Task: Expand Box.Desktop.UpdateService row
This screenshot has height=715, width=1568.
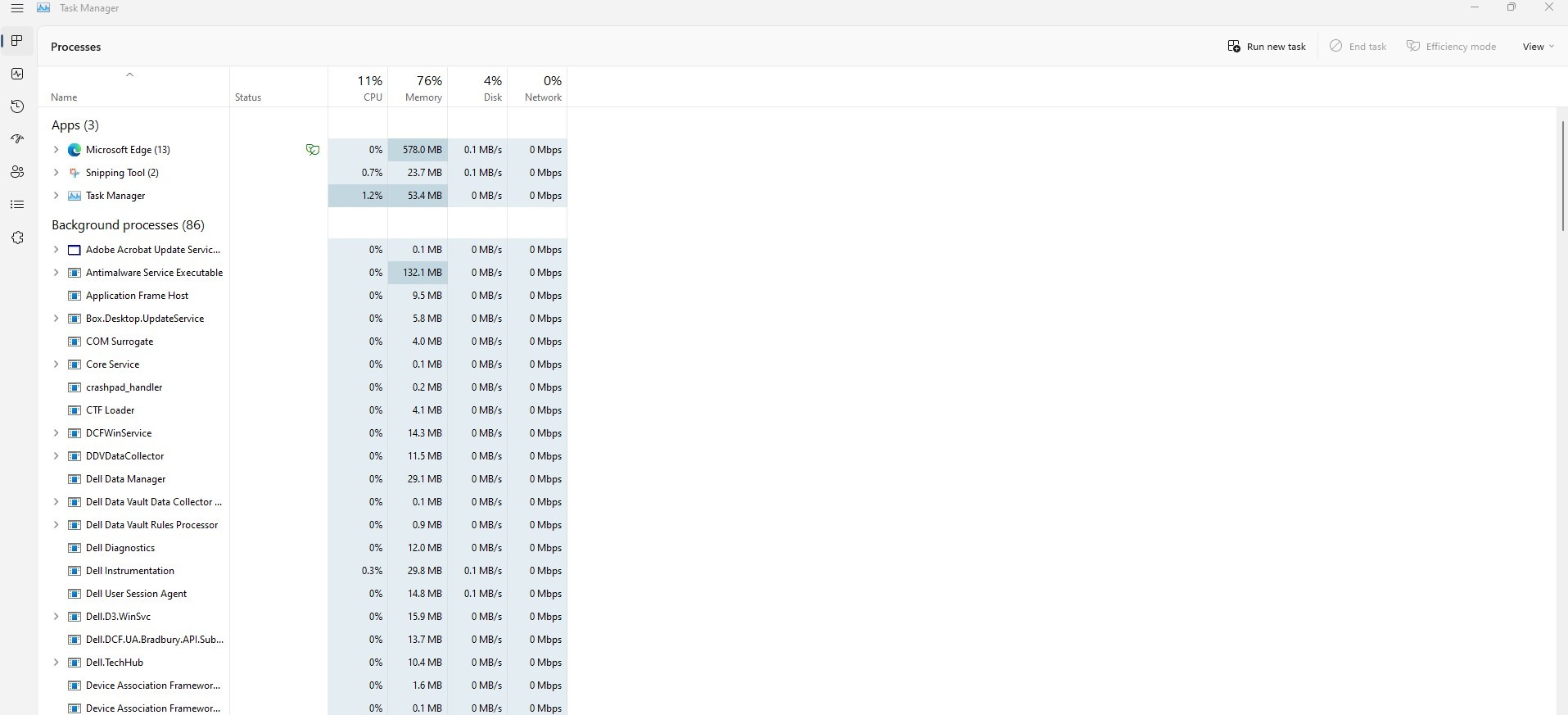Action: click(56, 319)
